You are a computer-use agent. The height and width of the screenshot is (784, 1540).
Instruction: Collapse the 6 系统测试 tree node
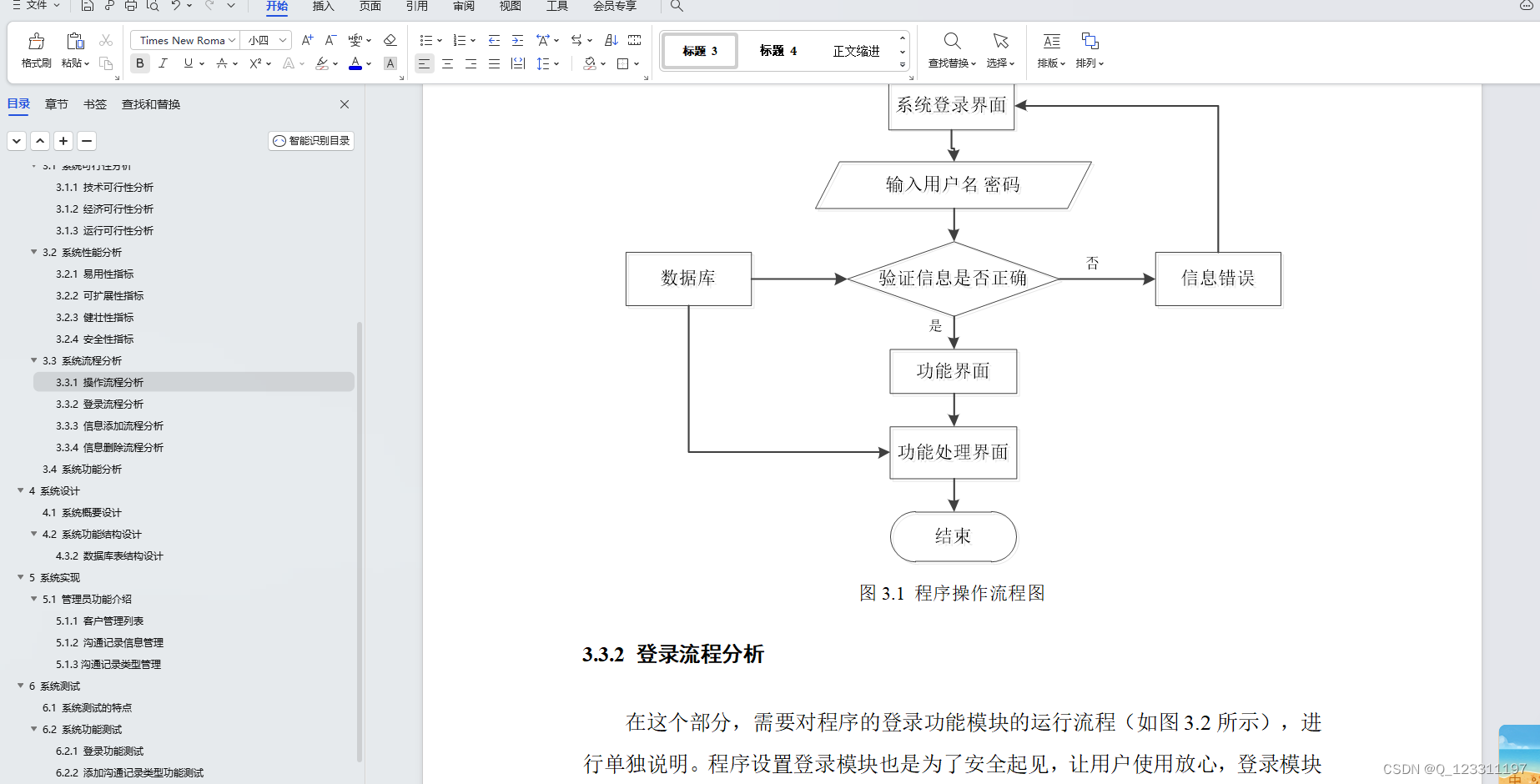(21, 686)
